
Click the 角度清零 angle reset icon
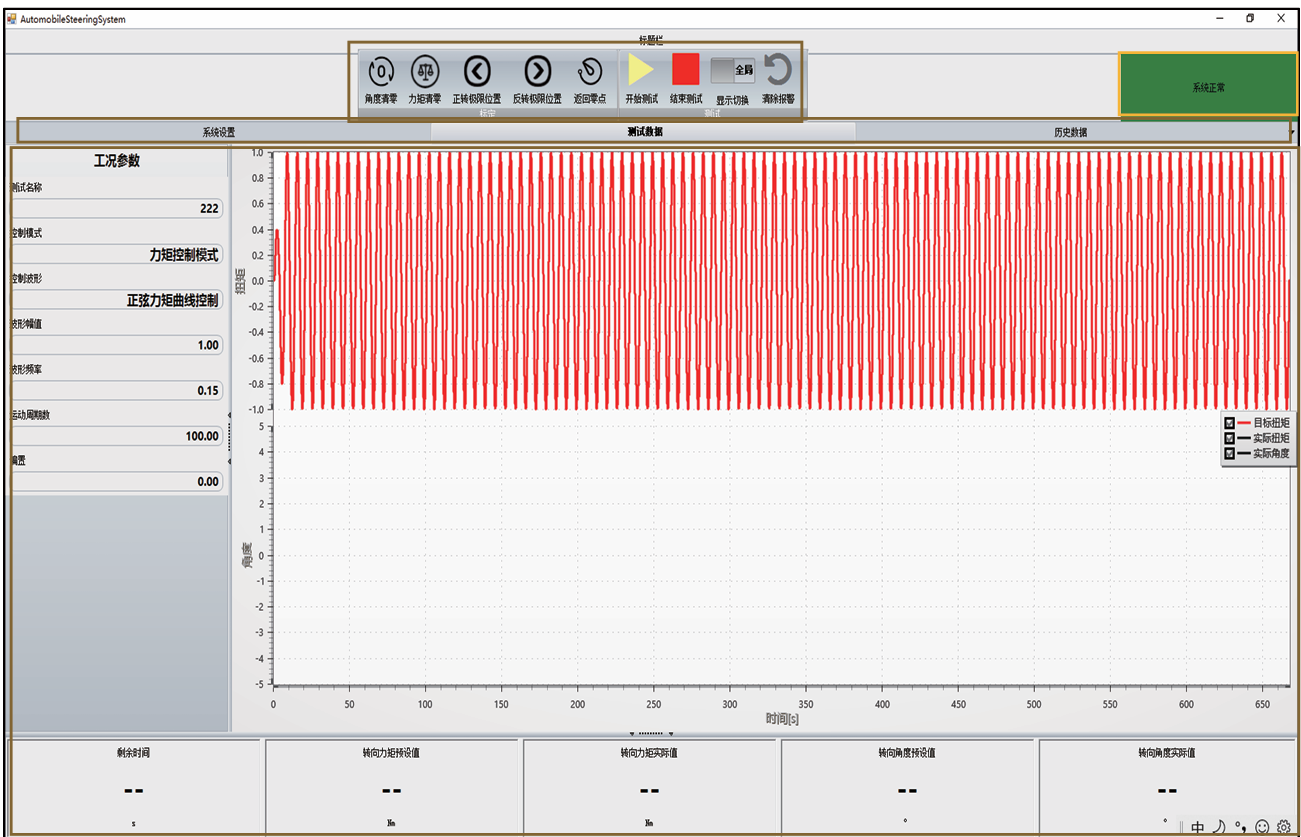[x=381, y=72]
